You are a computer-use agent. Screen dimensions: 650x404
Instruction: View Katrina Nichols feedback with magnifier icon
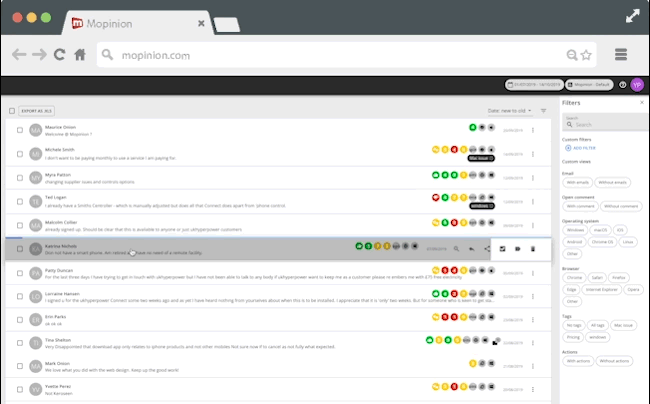tap(456, 249)
